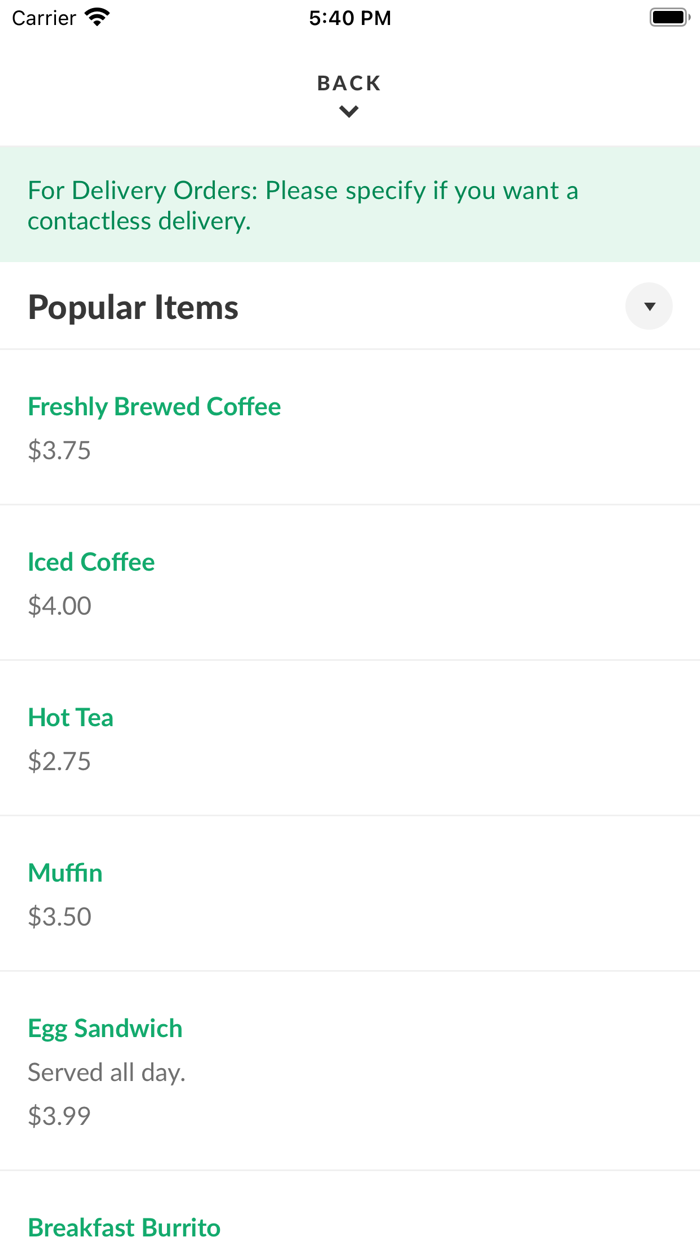The width and height of the screenshot is (700, 1244).
Task: Click the Wi-Fi status icon
Action: point(97,17)
